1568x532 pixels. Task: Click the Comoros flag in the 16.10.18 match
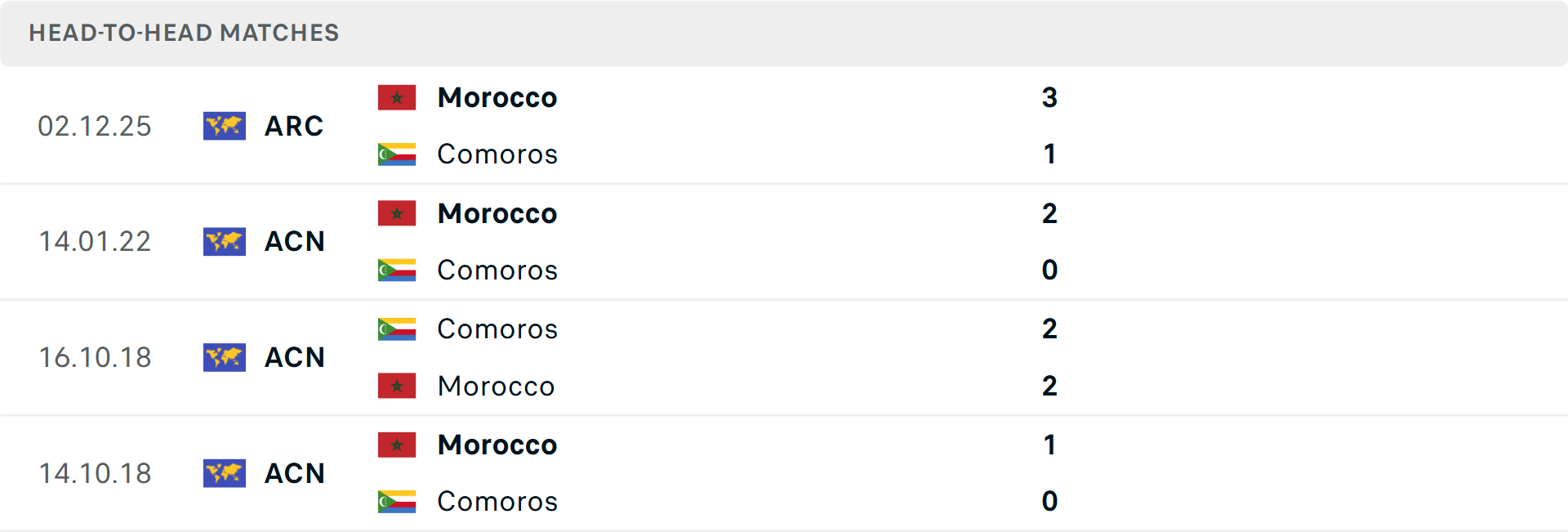point(397,329)
